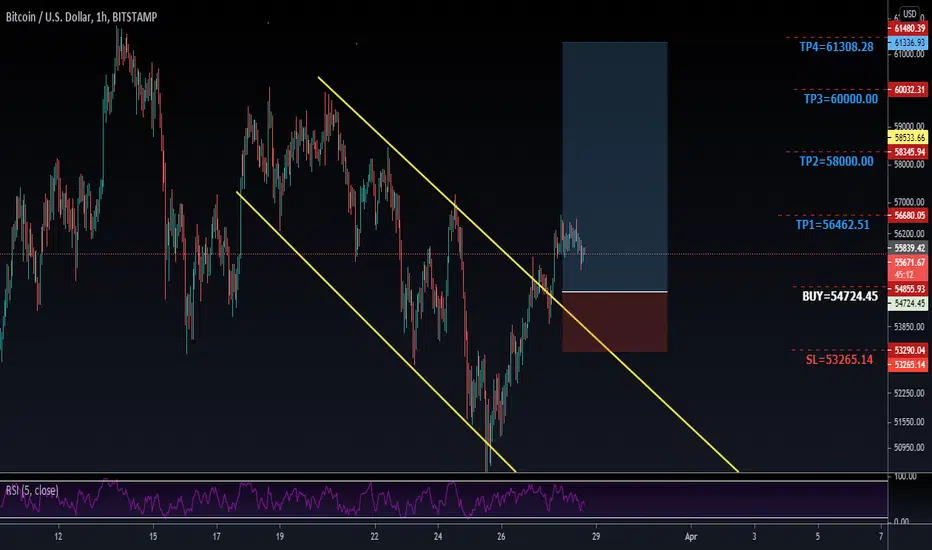Click the 57000.00 price axis tick

(x=909, y=202)
